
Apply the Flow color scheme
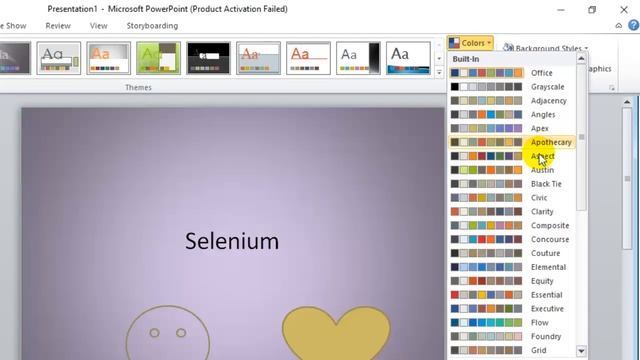[x=513, y=322]
